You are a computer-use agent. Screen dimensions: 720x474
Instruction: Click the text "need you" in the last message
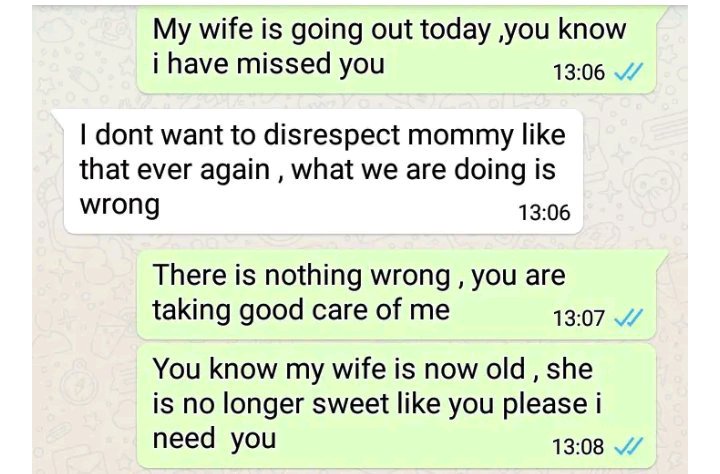[213, 439]
